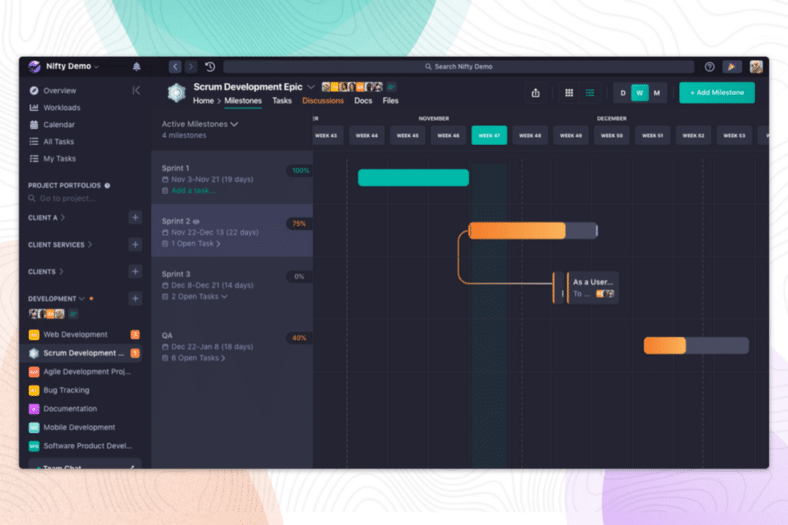The image size is (788, 525).
Task: Open Agile Development Proj project
Action: click(87, 372)
